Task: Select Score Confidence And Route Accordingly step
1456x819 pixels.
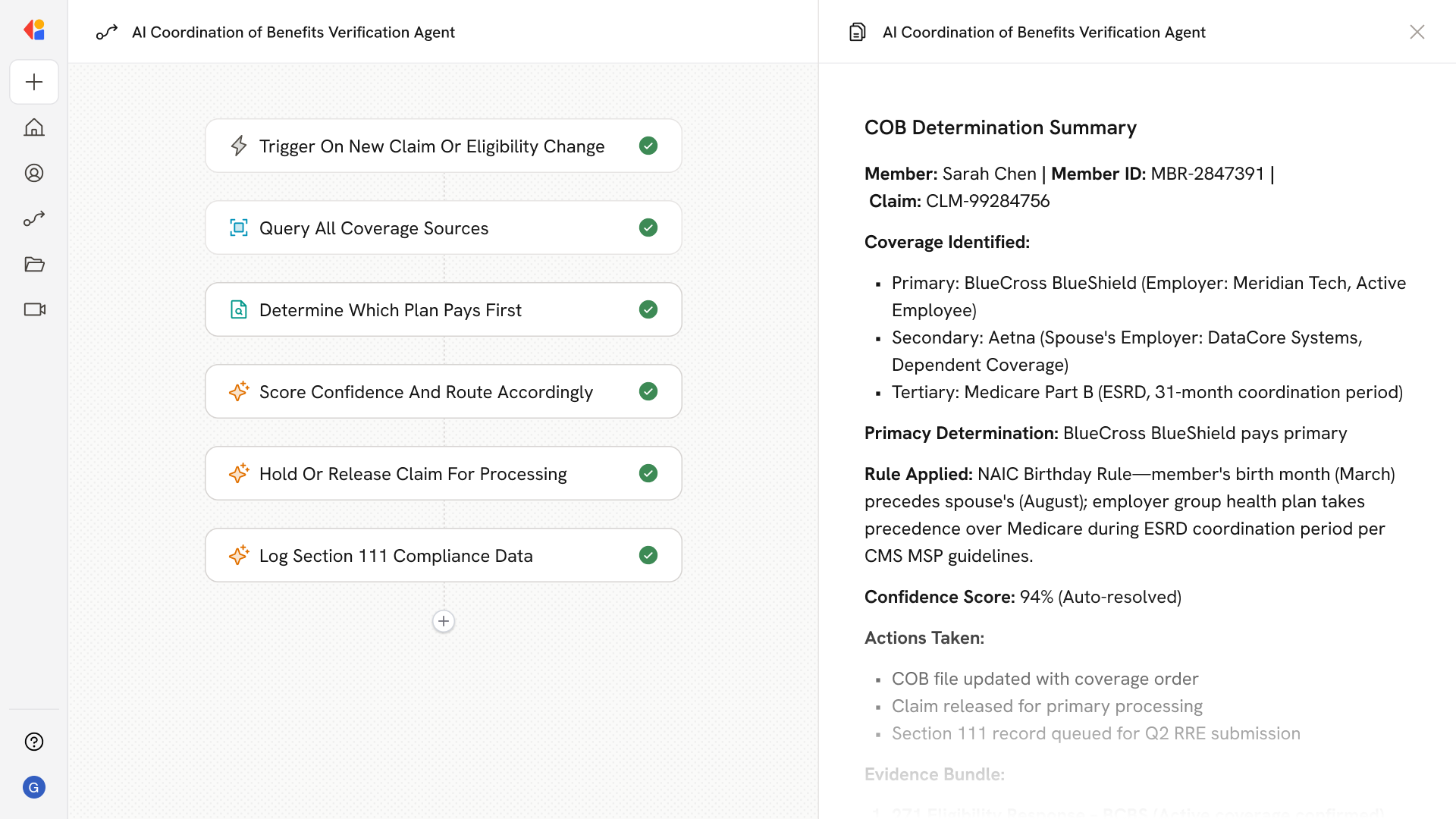Action: (425, 392)
